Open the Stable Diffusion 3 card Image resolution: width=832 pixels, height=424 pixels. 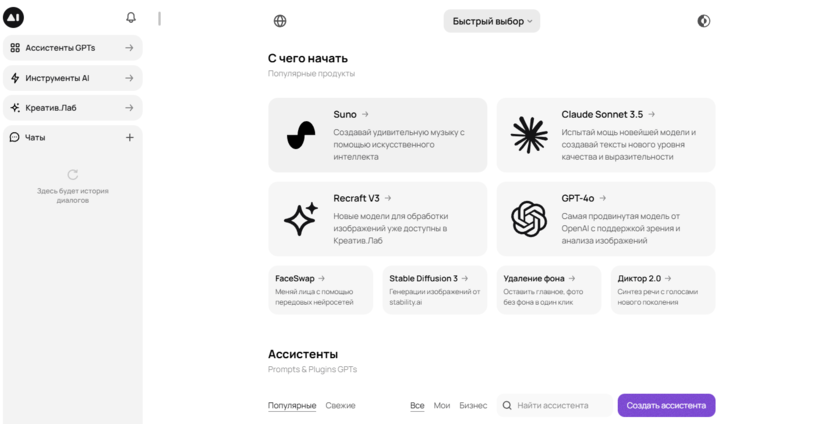434,290
